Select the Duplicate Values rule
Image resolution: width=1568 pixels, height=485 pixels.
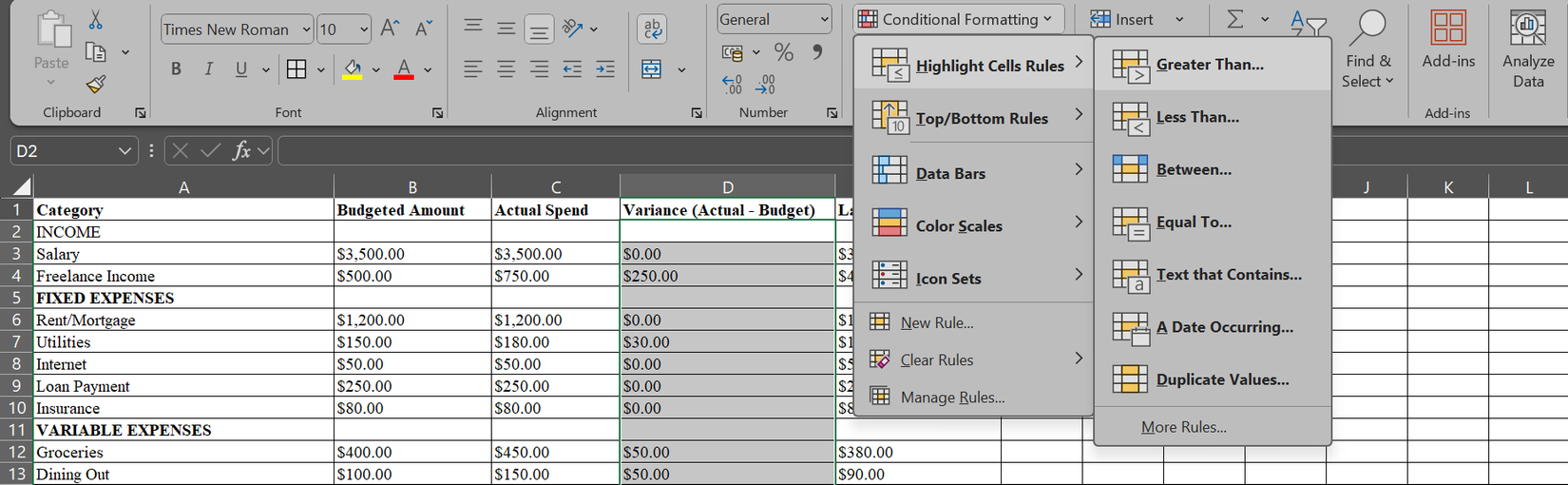pyautogui.click(x=1213, y=379)
